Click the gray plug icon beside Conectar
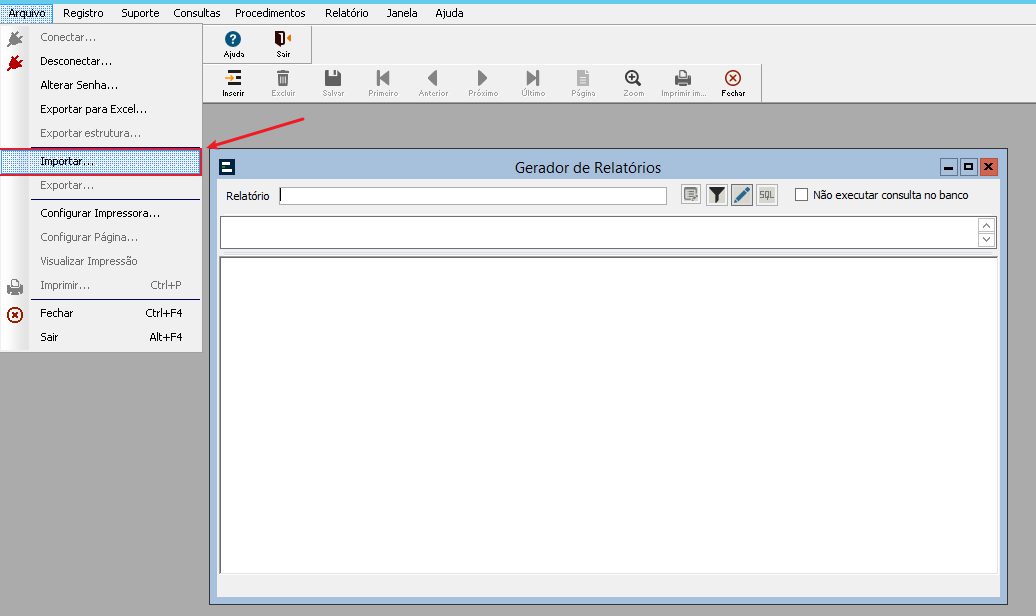This screenshot has height=616, width=1036. [x=15, y=38]
